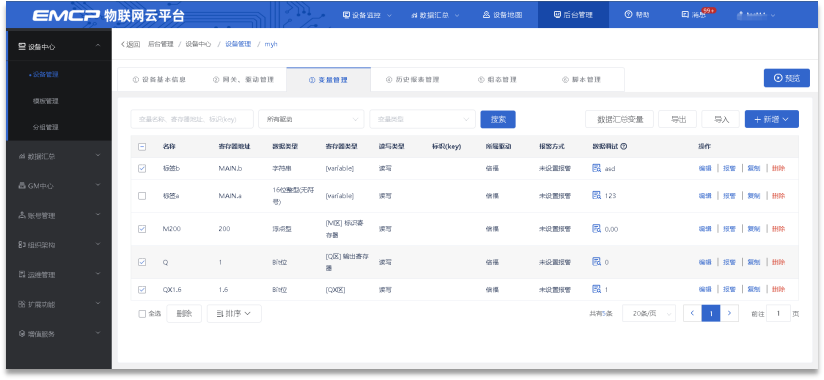
Task: Click the data test icon for 标签b row
Action: (596, 169)
